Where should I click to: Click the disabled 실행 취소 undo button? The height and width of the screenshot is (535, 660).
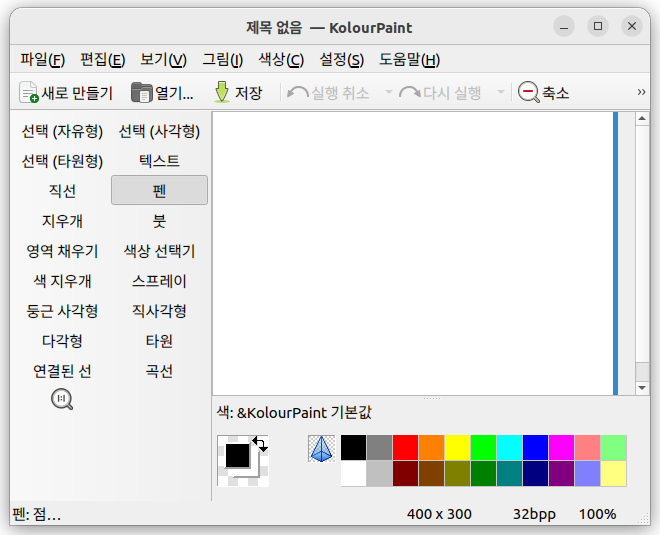pos(328,93)
